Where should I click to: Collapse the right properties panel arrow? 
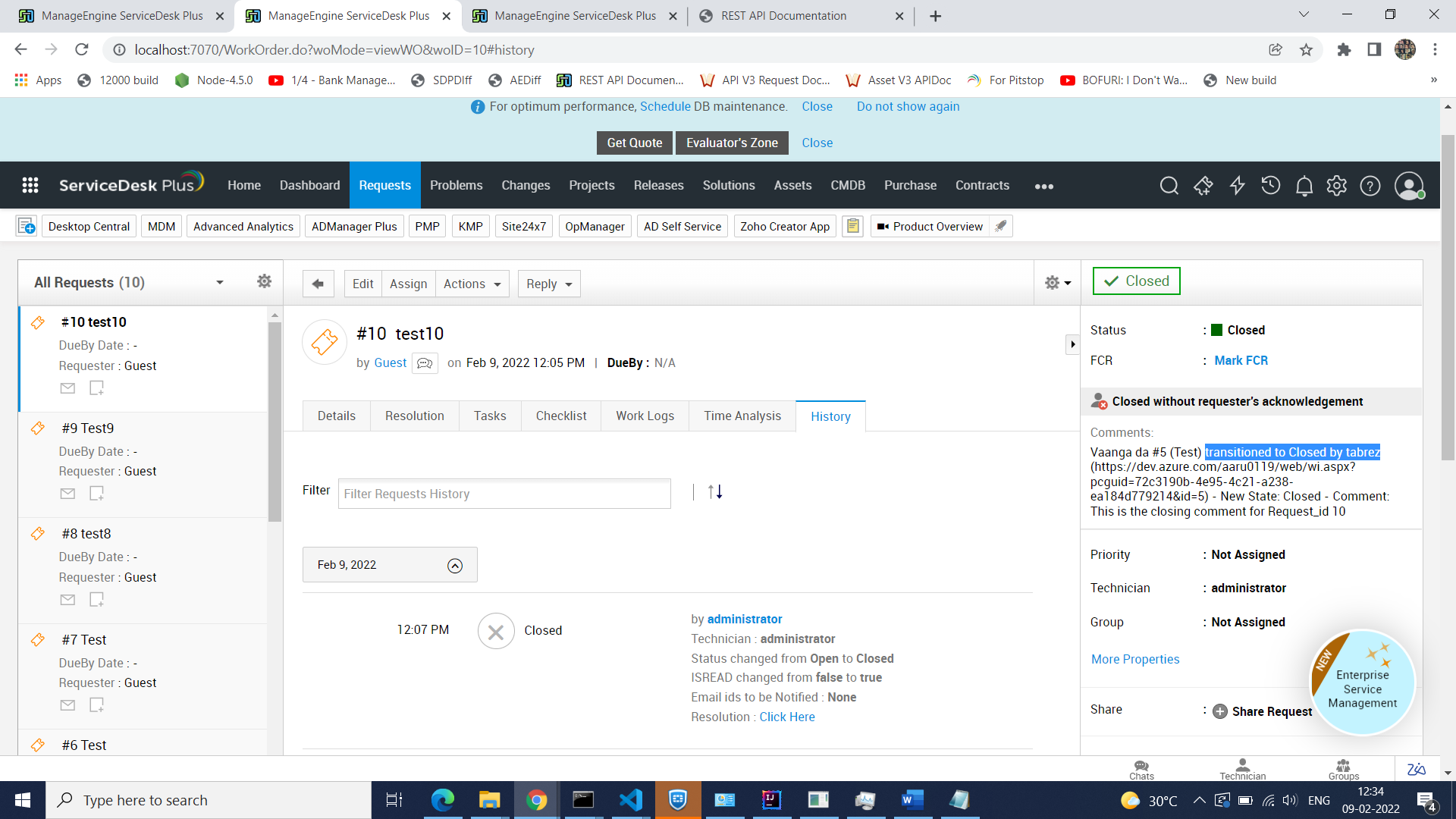pos(1072,344)
